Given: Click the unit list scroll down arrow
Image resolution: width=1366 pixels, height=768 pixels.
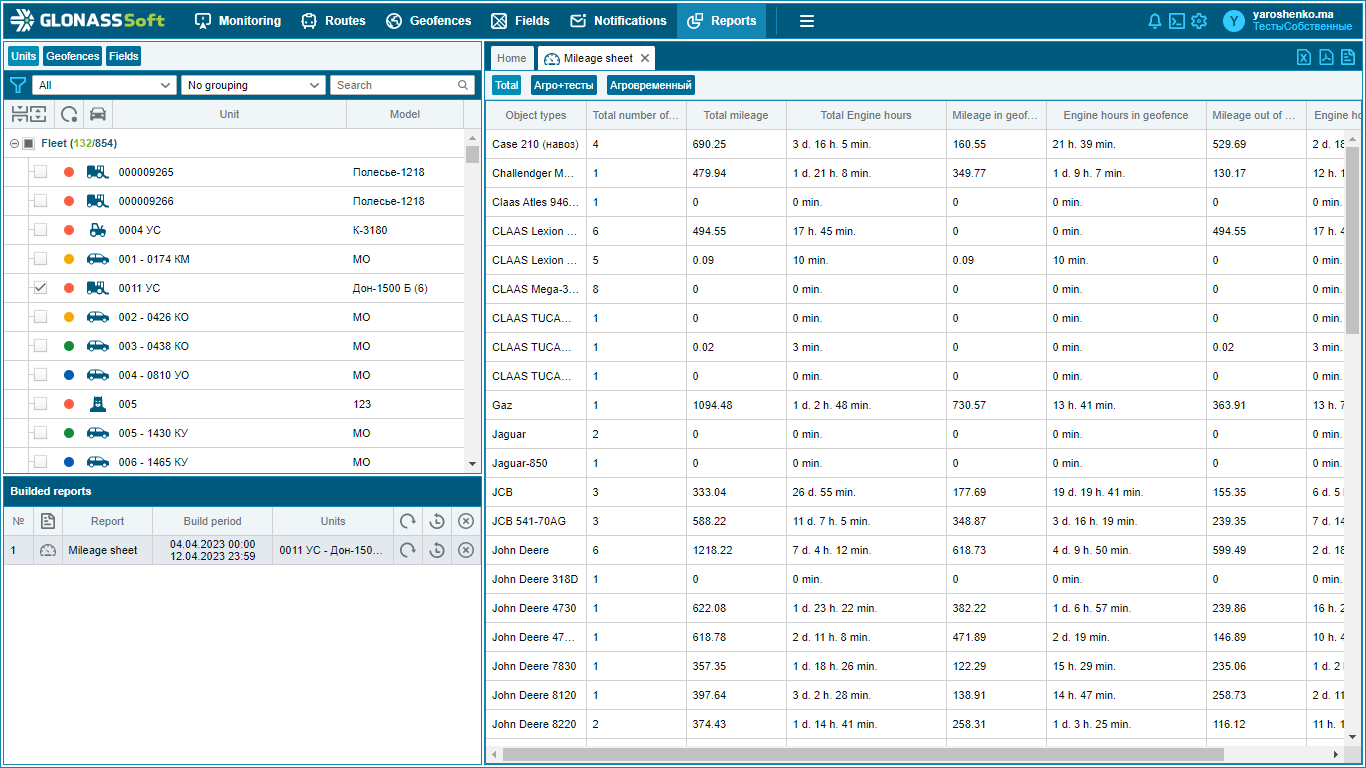Looking at the screenshot, I should pos(473,464).
